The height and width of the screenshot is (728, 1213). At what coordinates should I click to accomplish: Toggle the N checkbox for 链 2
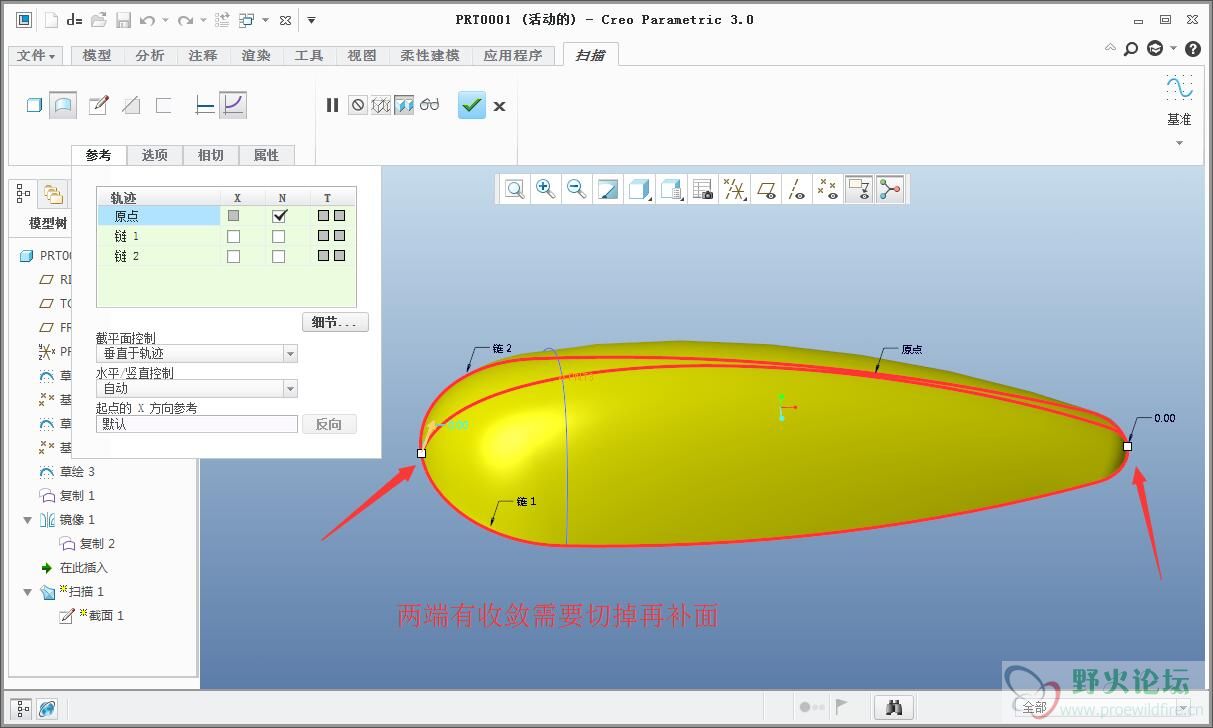tap(279, 257)
